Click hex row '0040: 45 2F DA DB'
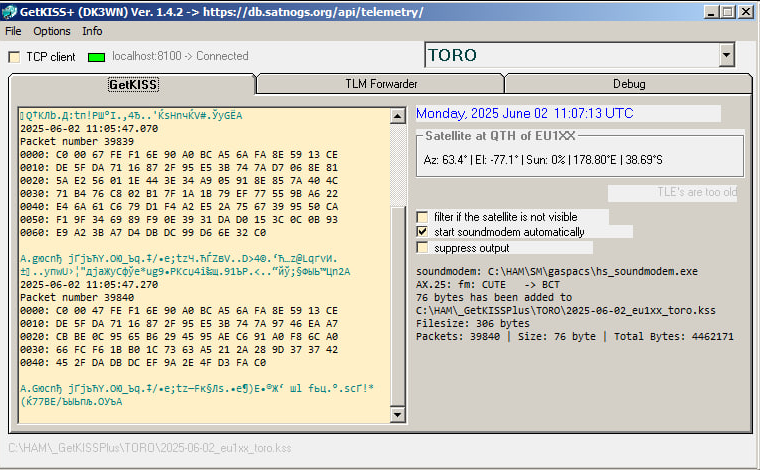 (x=143, y=362)
